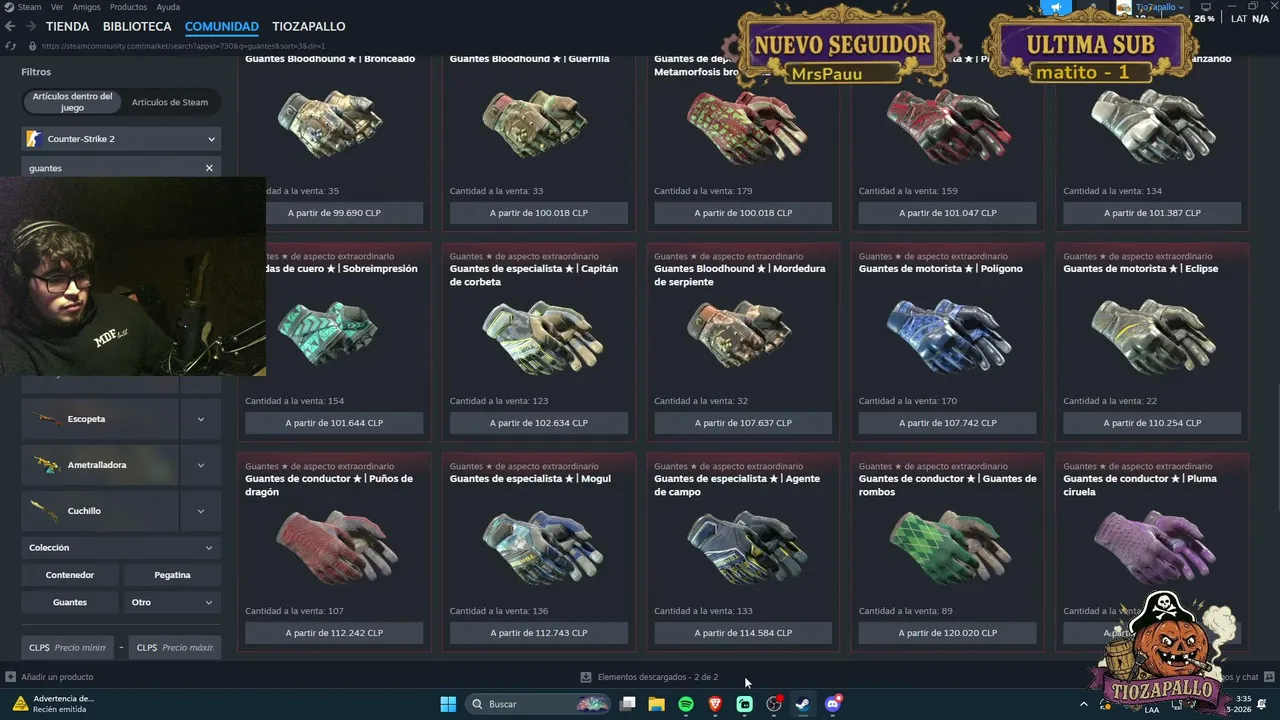Open the Ayuda menu
This screenshot has width=1280, height=720.
click(x=168, y=7)
